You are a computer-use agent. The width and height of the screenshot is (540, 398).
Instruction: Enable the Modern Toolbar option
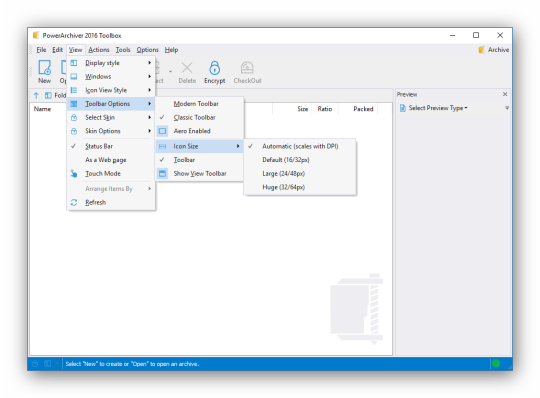pos(200,104)
